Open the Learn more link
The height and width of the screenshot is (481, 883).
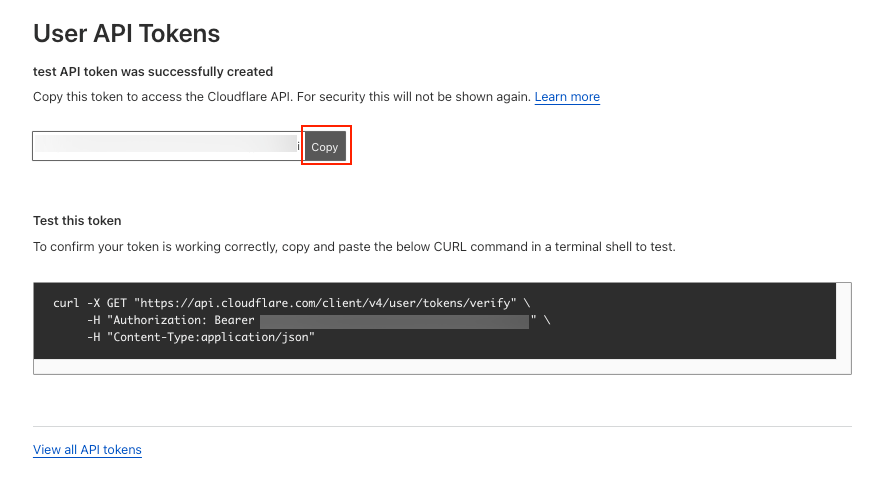tap(567, 97)
